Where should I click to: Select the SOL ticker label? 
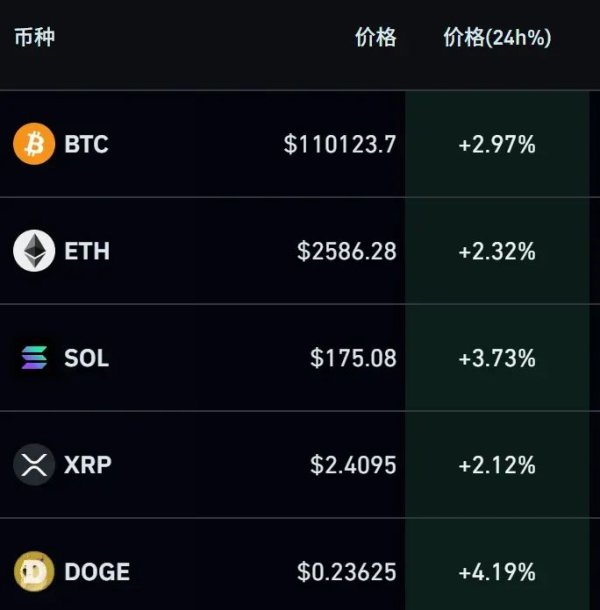tap(86, 358)
